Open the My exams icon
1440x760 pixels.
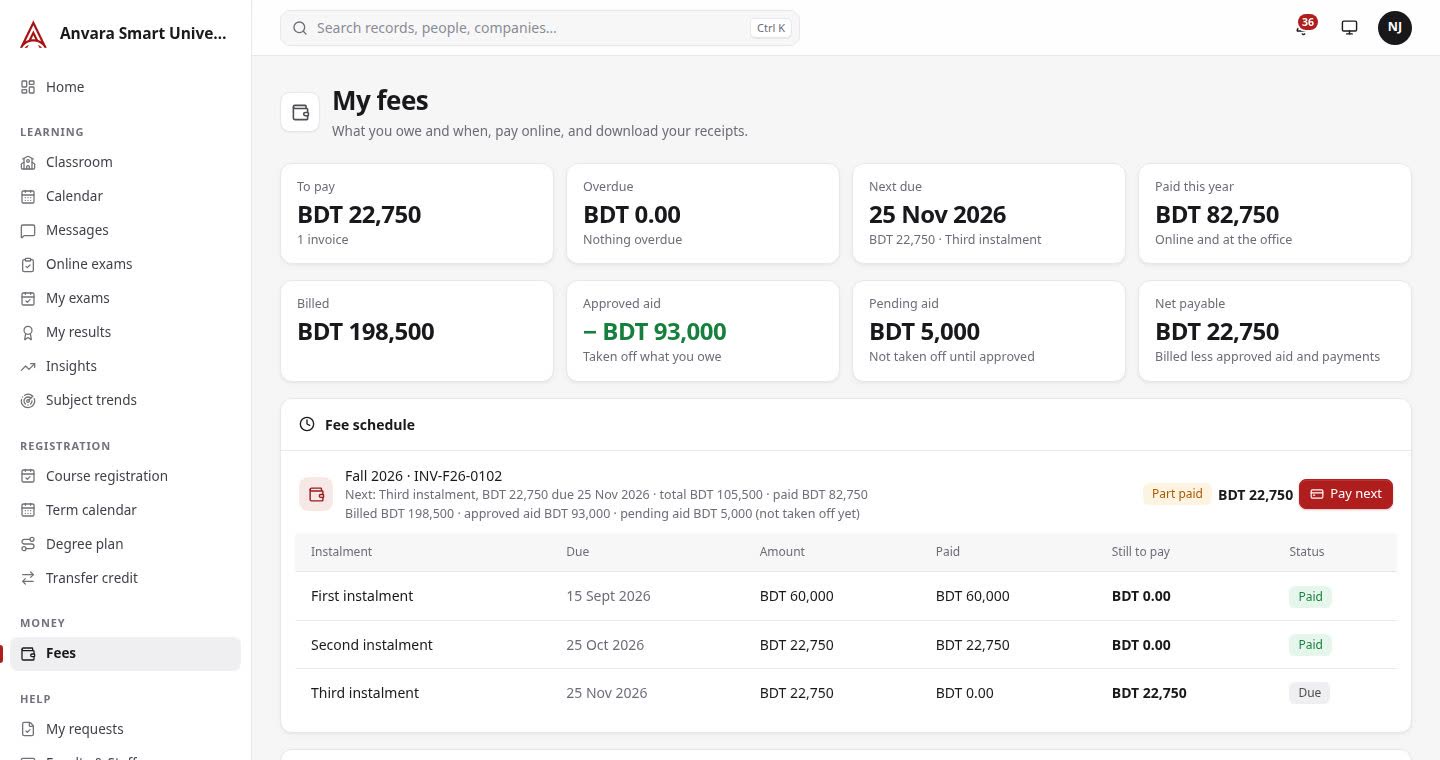pos(28,298)
